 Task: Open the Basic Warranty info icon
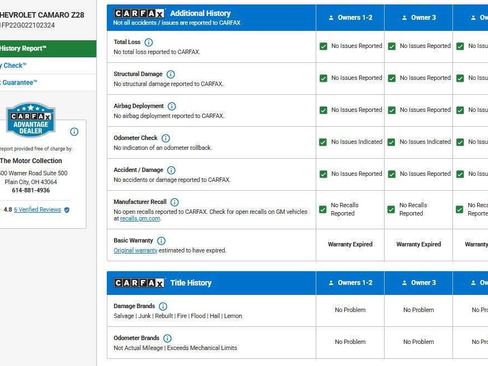pyautogui.click(x=161, y=241)
